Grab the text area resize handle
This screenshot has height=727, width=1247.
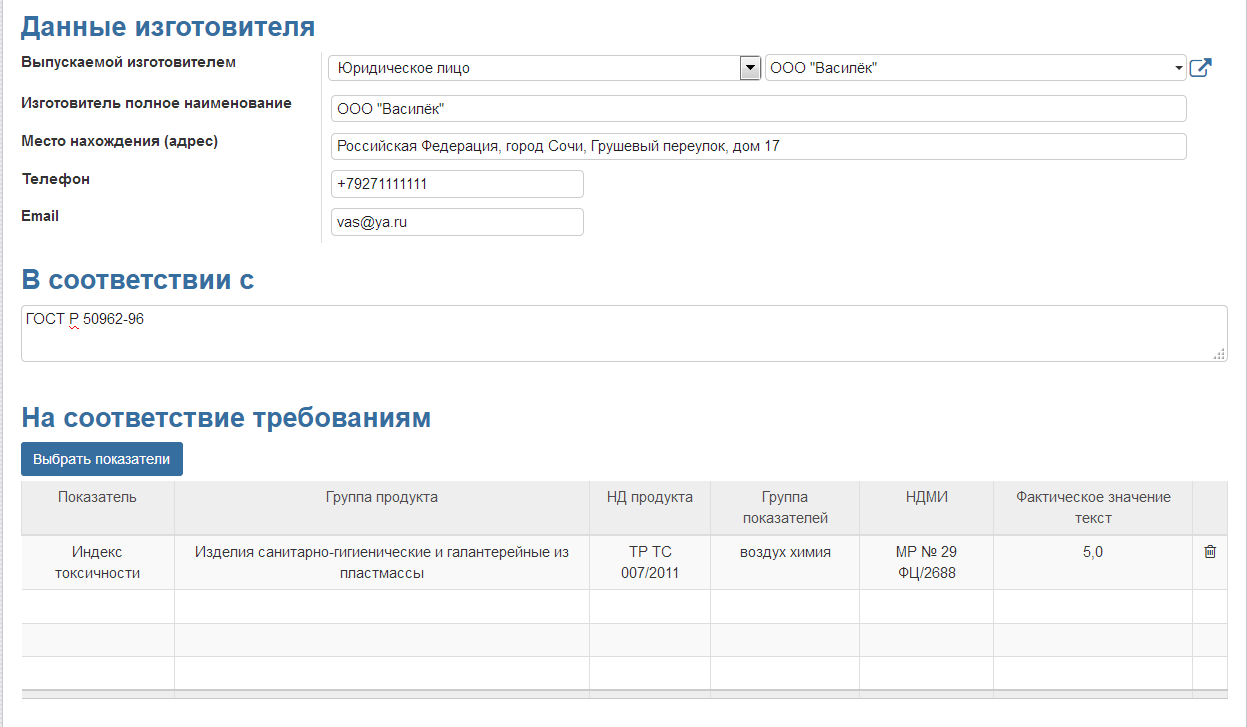[1219, 354]
